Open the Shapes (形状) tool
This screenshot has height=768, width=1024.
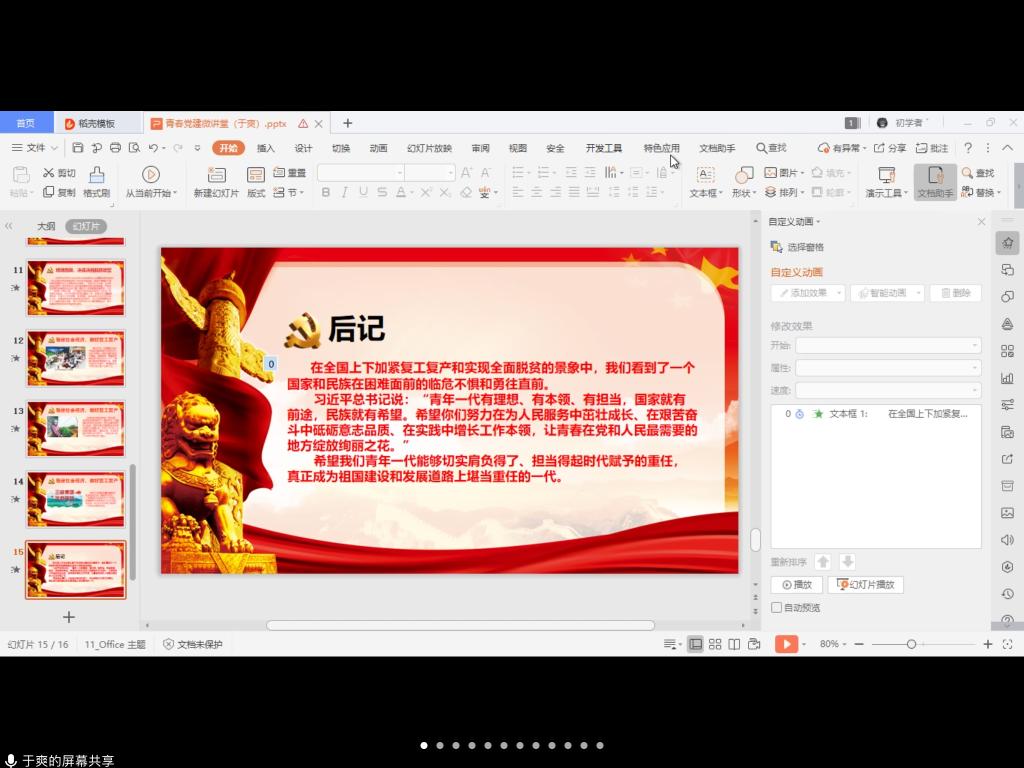[x=743, y=175]
